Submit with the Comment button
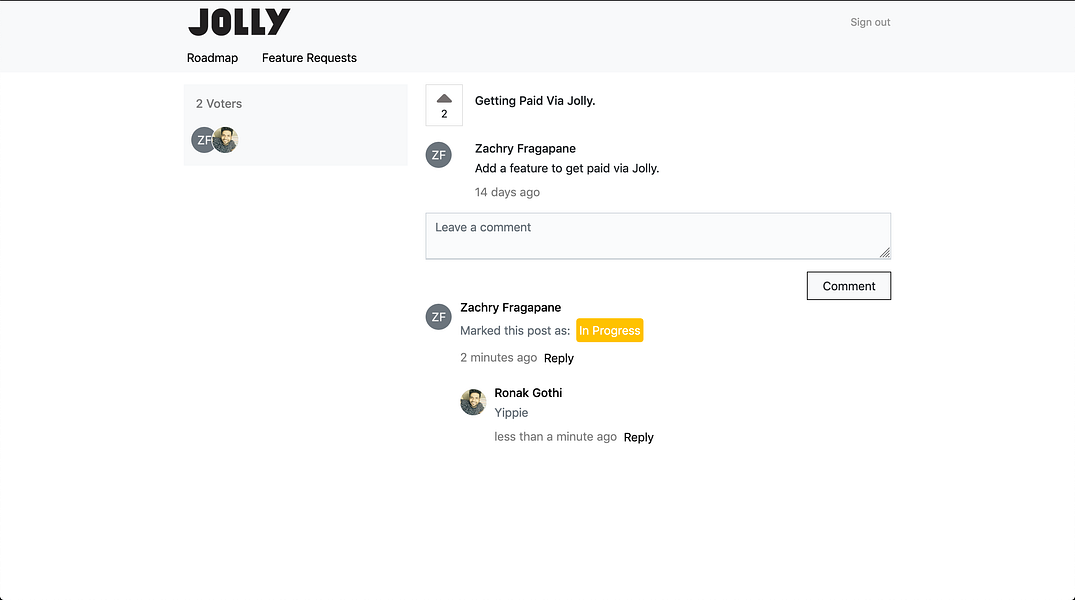Screen dimensions: 1075x600 coord(849,286)
